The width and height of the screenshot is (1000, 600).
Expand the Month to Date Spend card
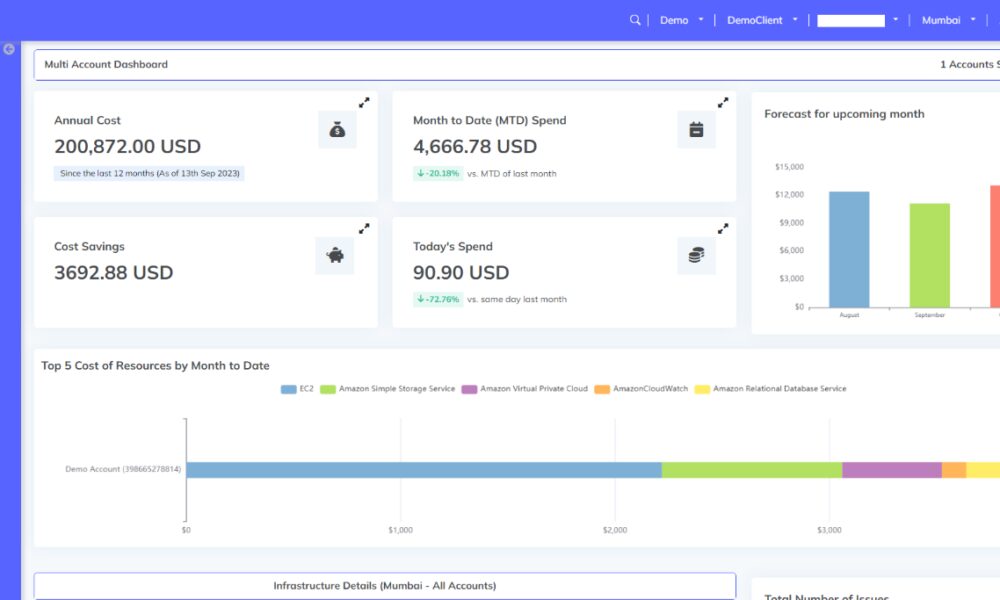(723, 103)
